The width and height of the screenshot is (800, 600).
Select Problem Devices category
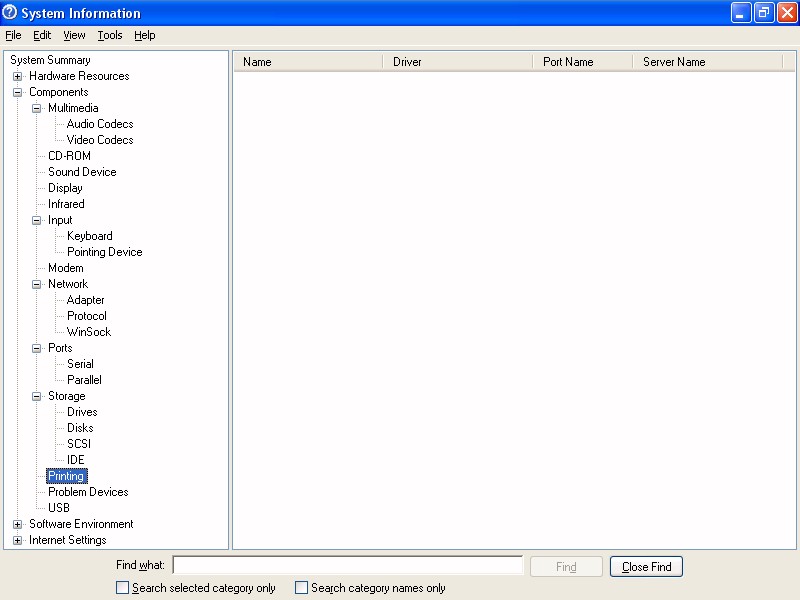point(88,492)
